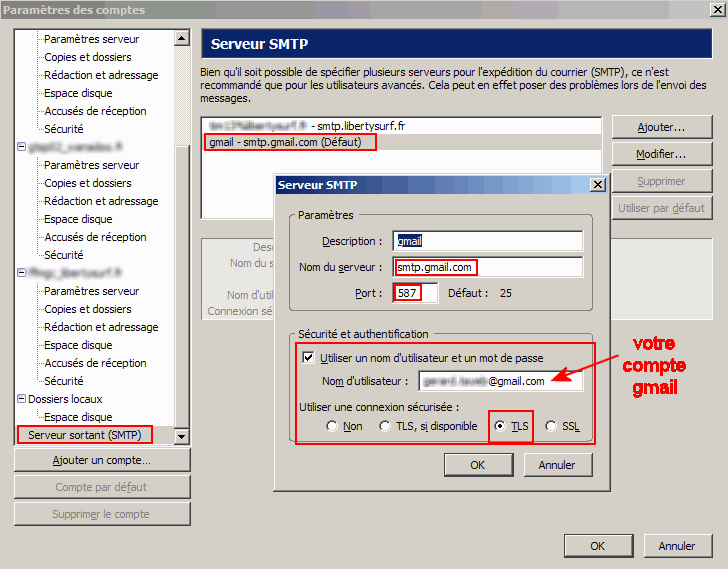Screen dimensions: 728x569
Task: Click 'Compte par défaut' button
Action: (x=102, y=487)
